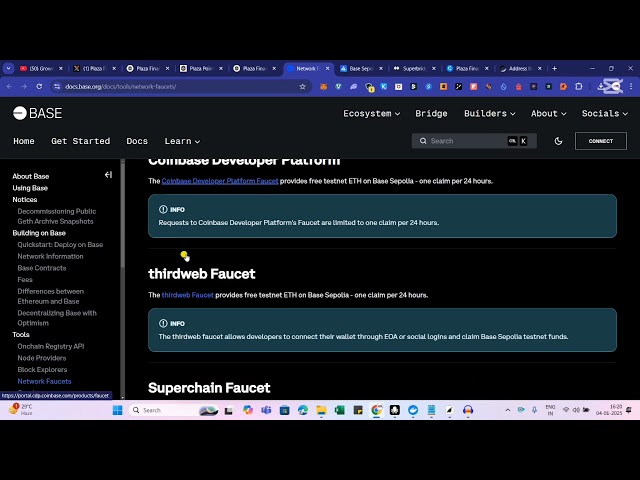This screenshot has width=640, height=480.
Task: Collapse the docs sidebar arrow icon
Action: coord(108,175)
